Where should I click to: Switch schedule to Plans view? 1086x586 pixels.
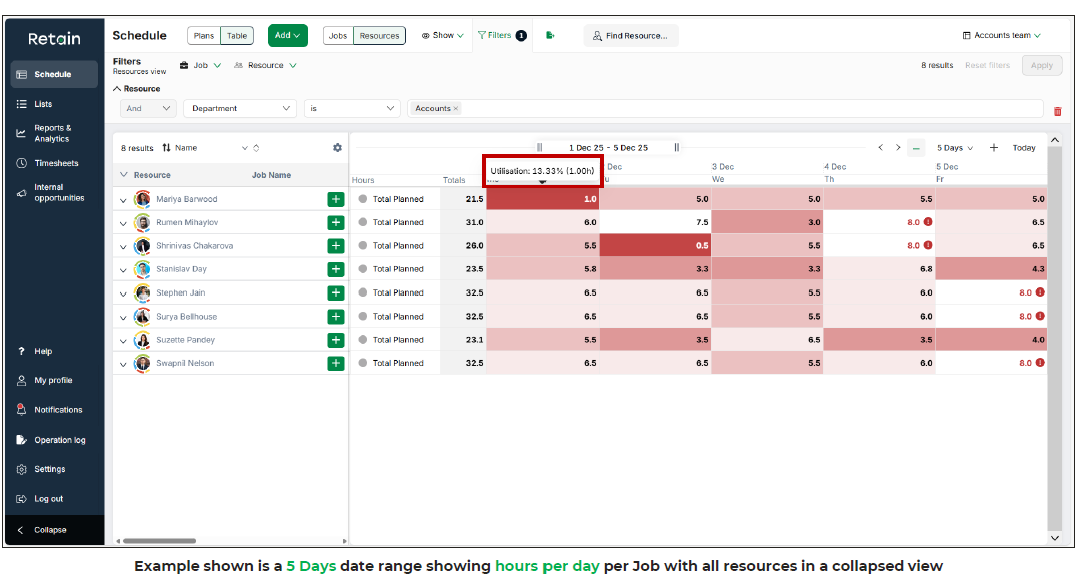(x=204, y=35)
